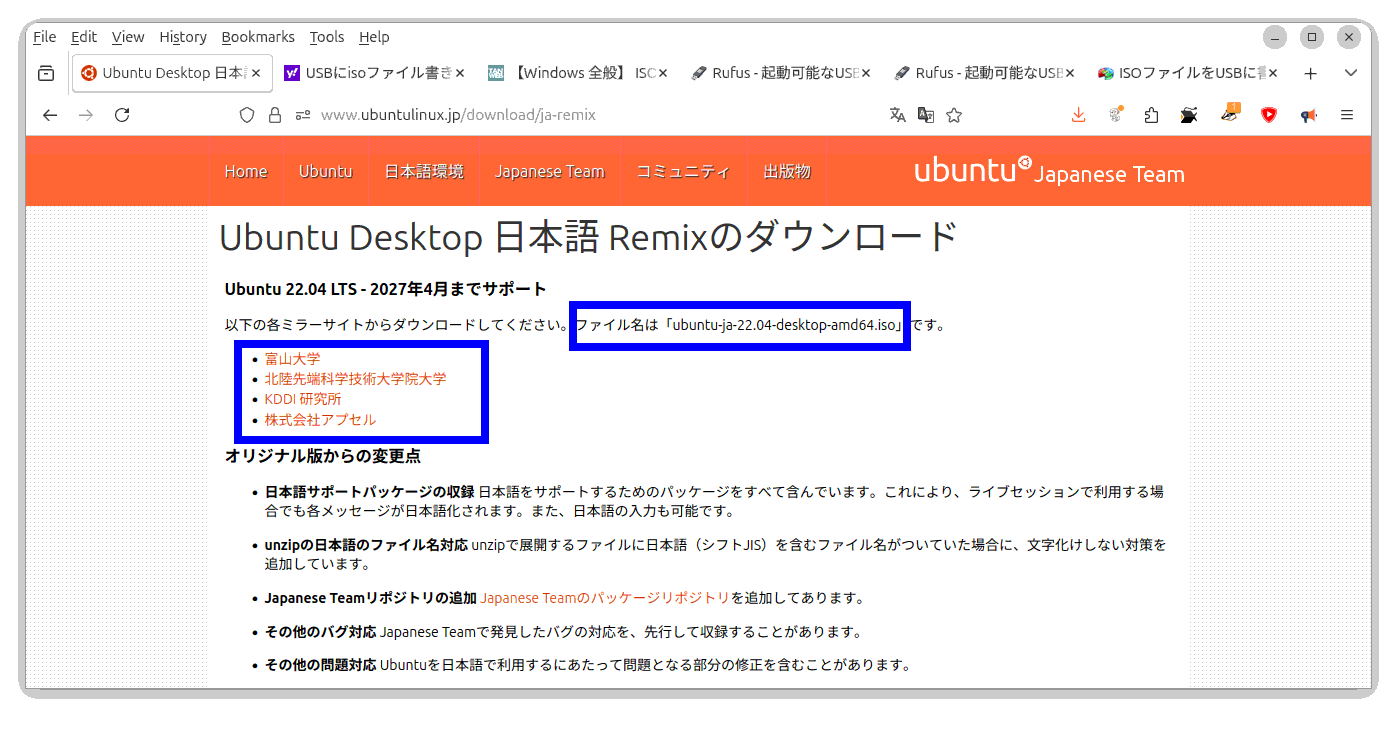Close the Ubuntu Desktop tab

256,73
